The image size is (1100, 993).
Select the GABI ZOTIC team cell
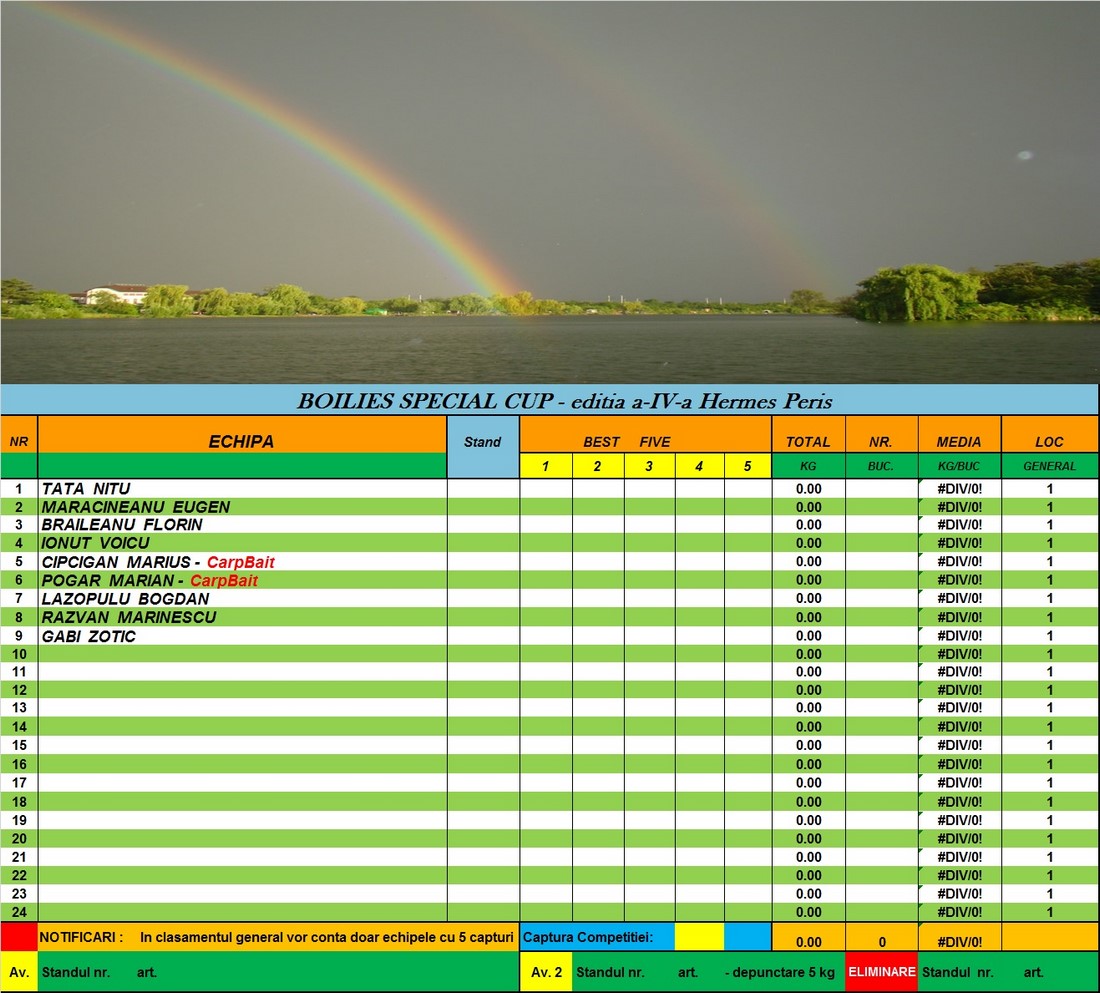pos(89,636)
